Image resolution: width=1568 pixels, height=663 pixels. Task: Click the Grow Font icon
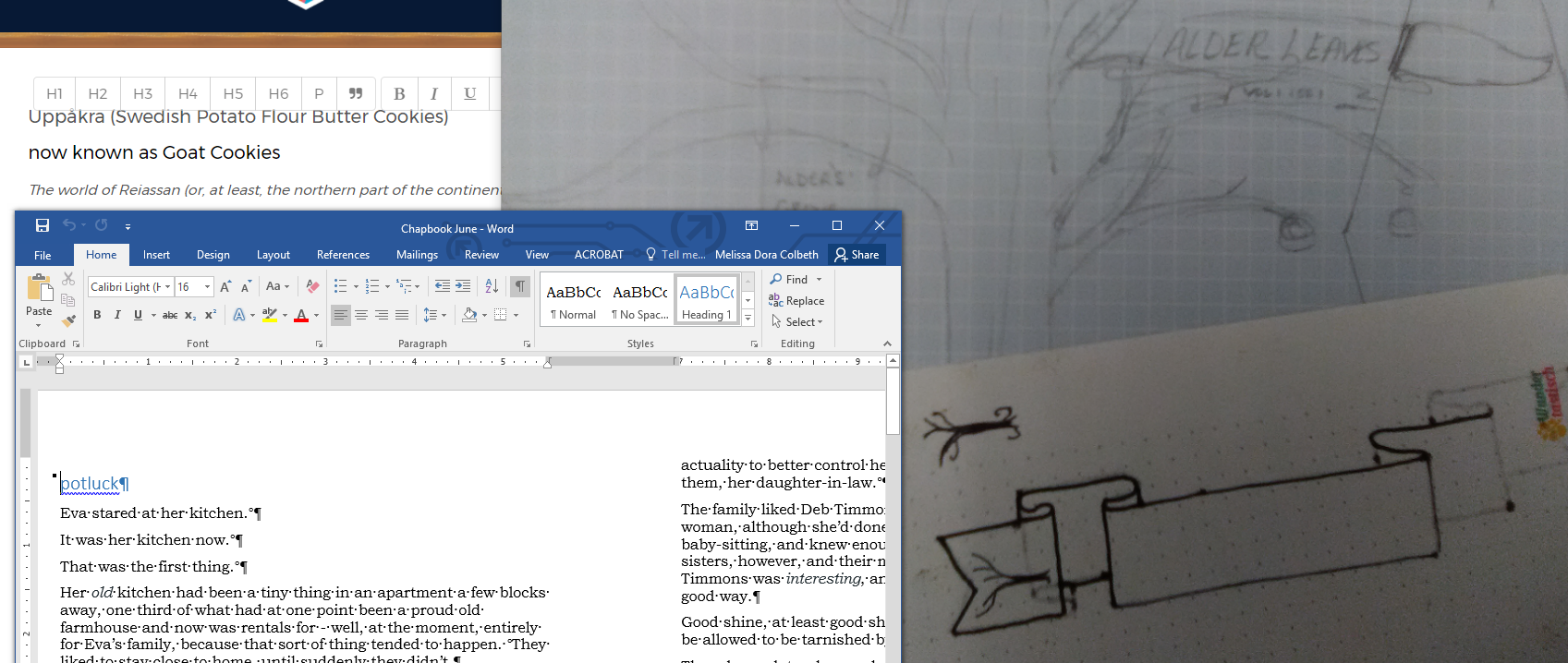coord(225,286)
